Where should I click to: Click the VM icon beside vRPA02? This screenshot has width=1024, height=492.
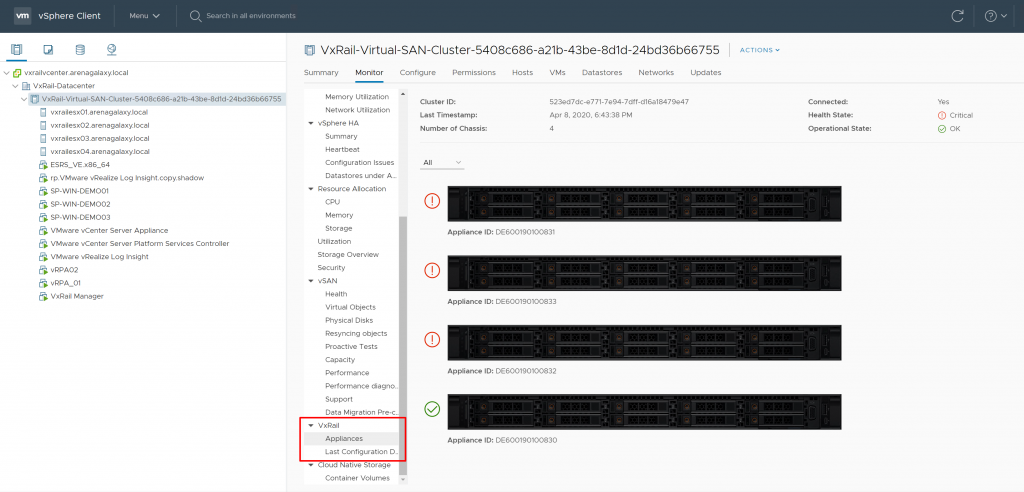(43, 270)
